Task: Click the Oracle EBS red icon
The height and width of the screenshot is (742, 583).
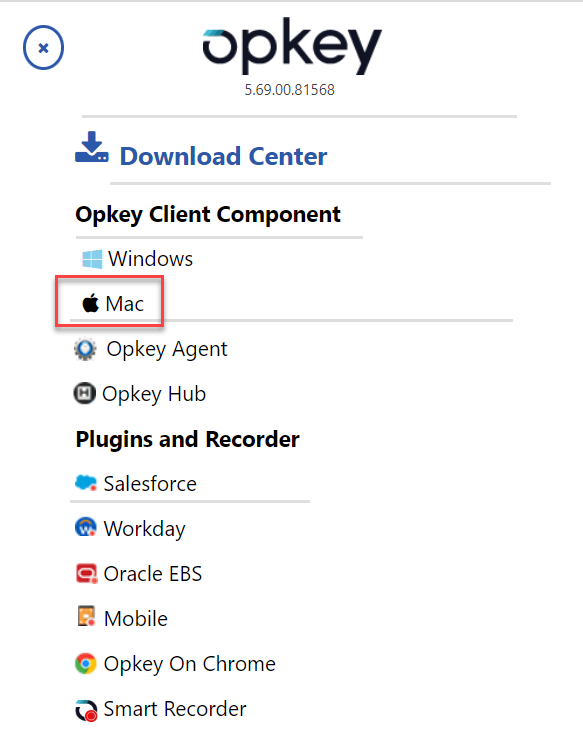Action: [87, 573]
